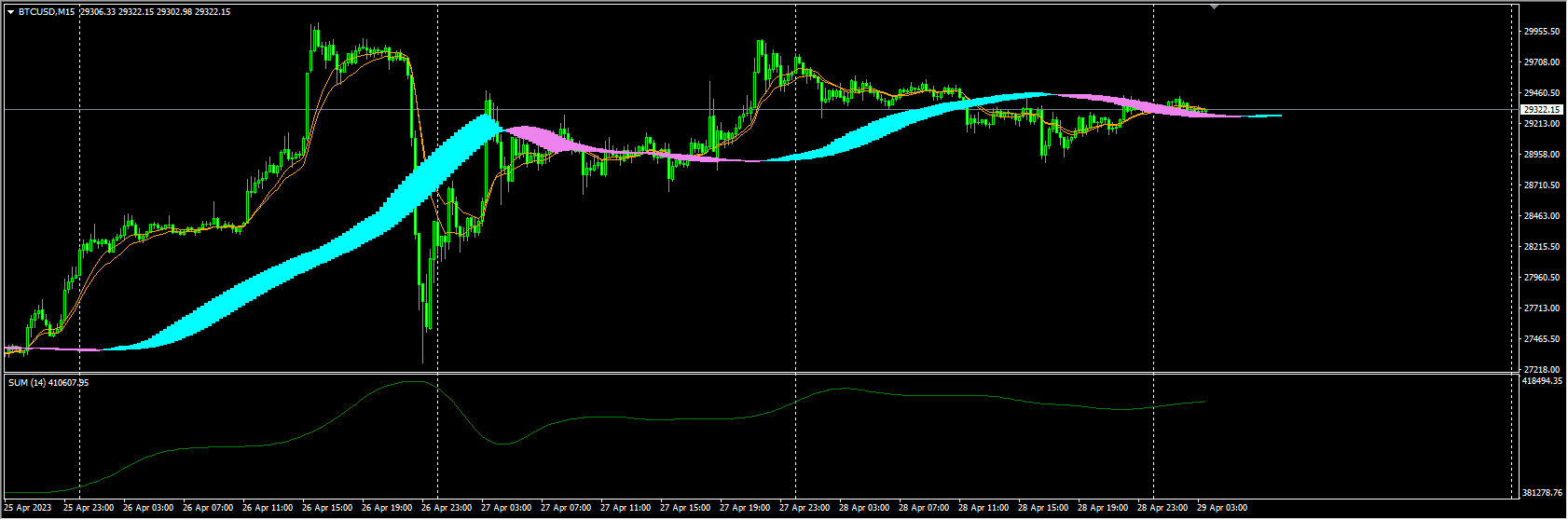This screenshot has width=1568, height=520.
Task: Click price scale value 27713.00
Action: tap(1542, 308)
